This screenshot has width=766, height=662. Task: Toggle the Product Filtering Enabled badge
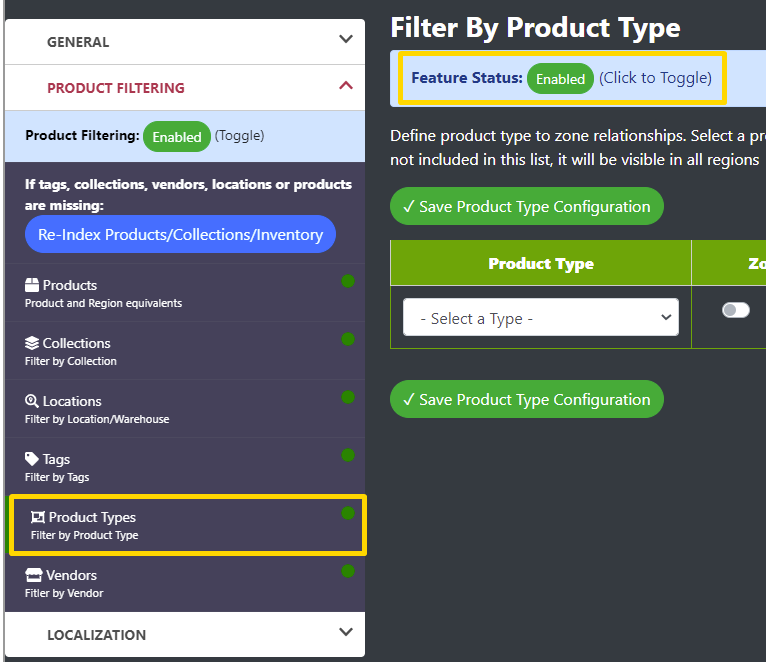click(177, 136)
